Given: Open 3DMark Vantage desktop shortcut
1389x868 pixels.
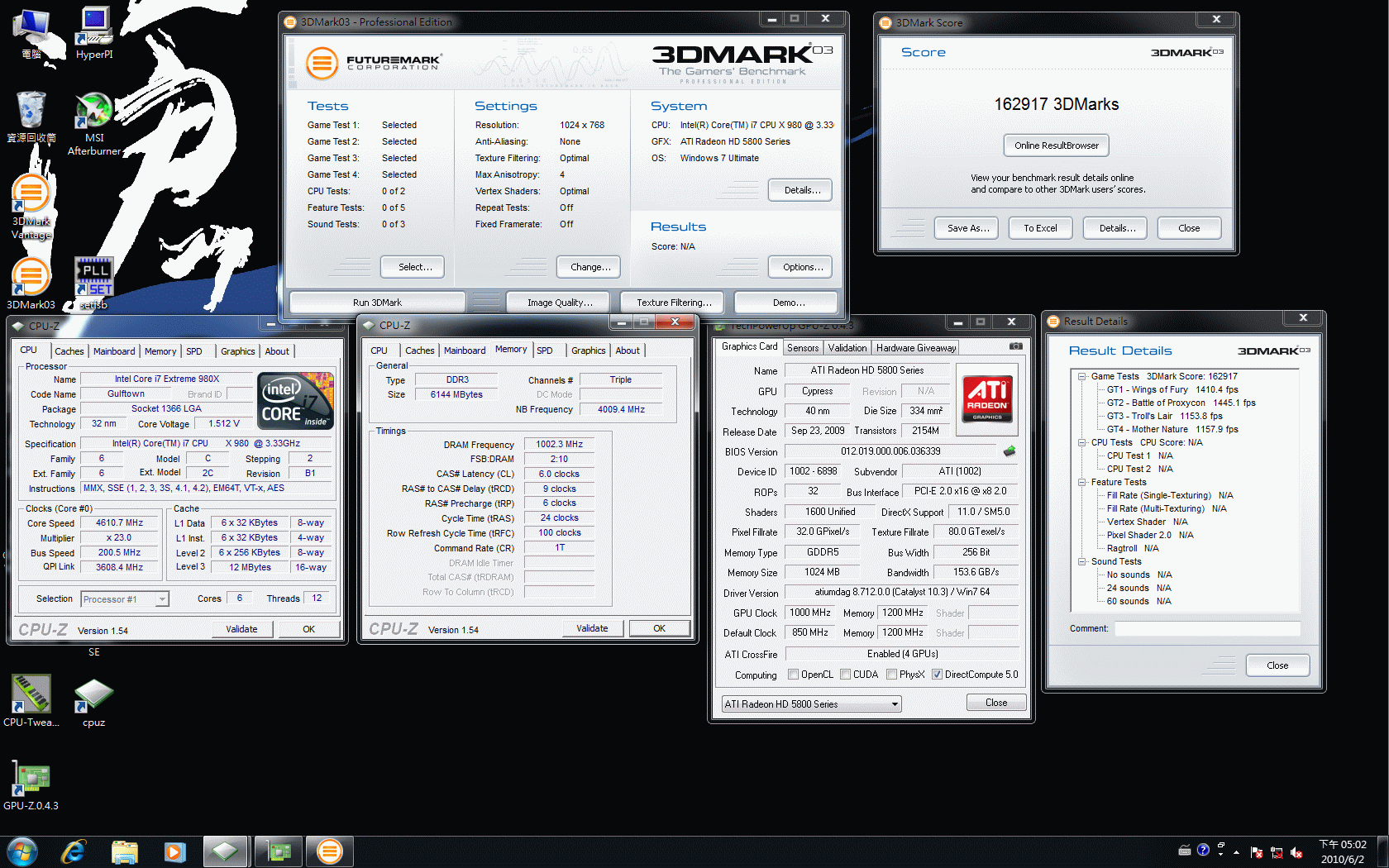Looking at the screenshot, I should 31,207.
